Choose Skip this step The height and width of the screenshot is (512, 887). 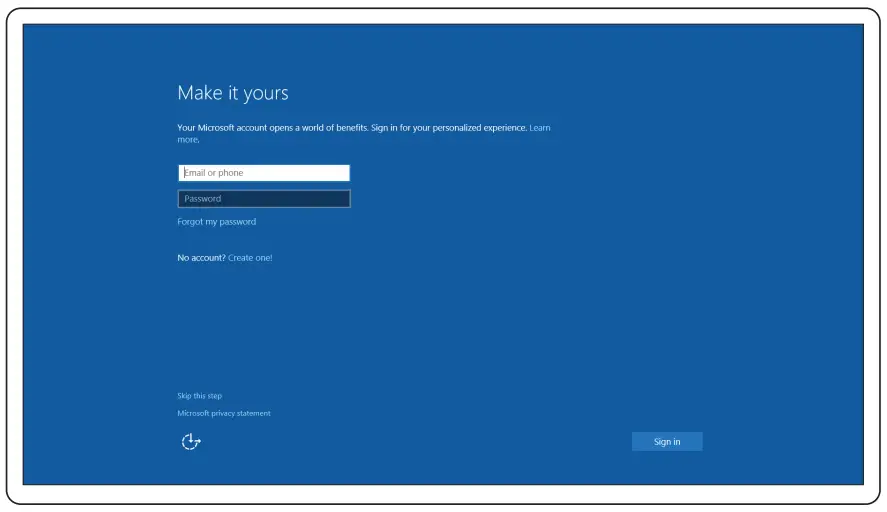pyautogui.click(x=200, y=395)
